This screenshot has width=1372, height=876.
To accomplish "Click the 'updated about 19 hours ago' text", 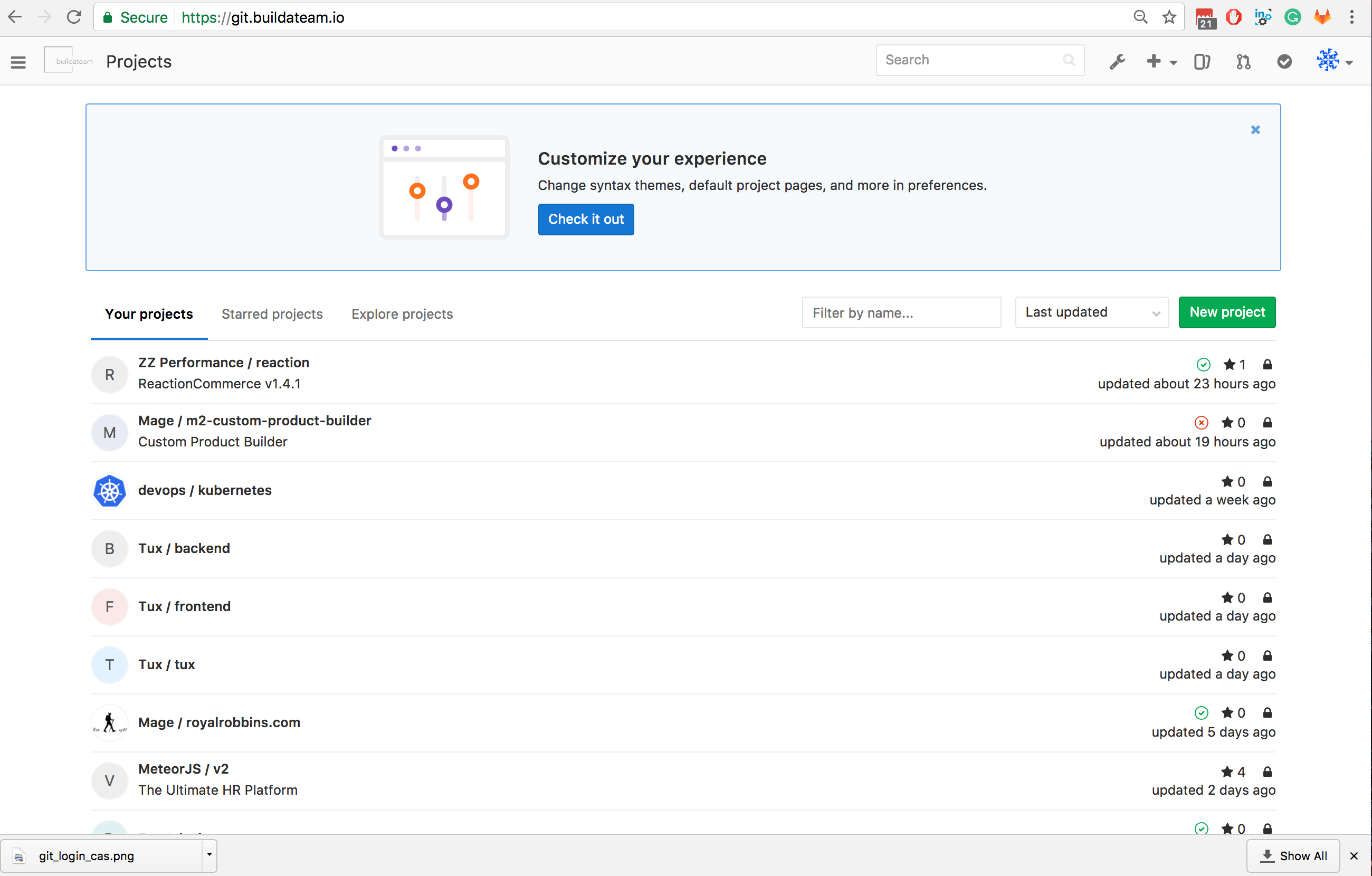I will pos(1187,442).
